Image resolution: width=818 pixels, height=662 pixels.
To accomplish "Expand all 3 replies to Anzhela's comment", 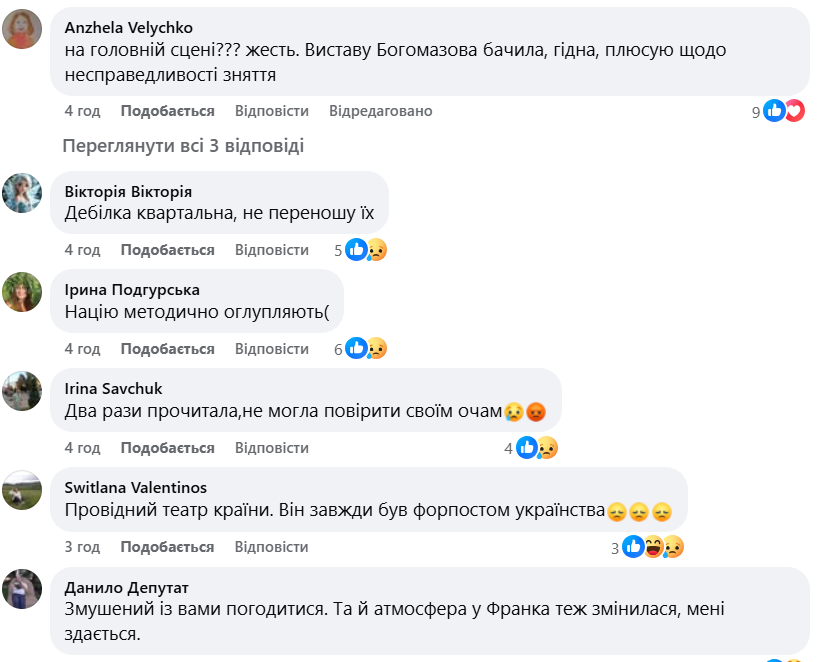I will [183, 146].
